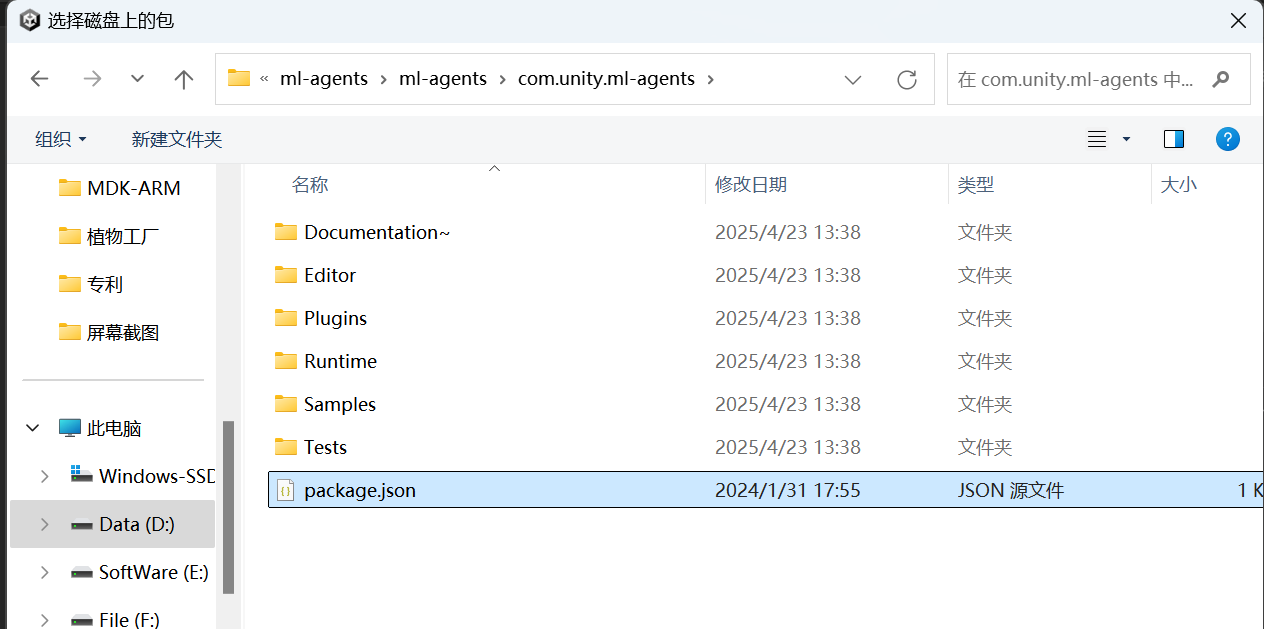Click the Tests folder icon
Screen dimensions: 1264x629
[286, 447]
